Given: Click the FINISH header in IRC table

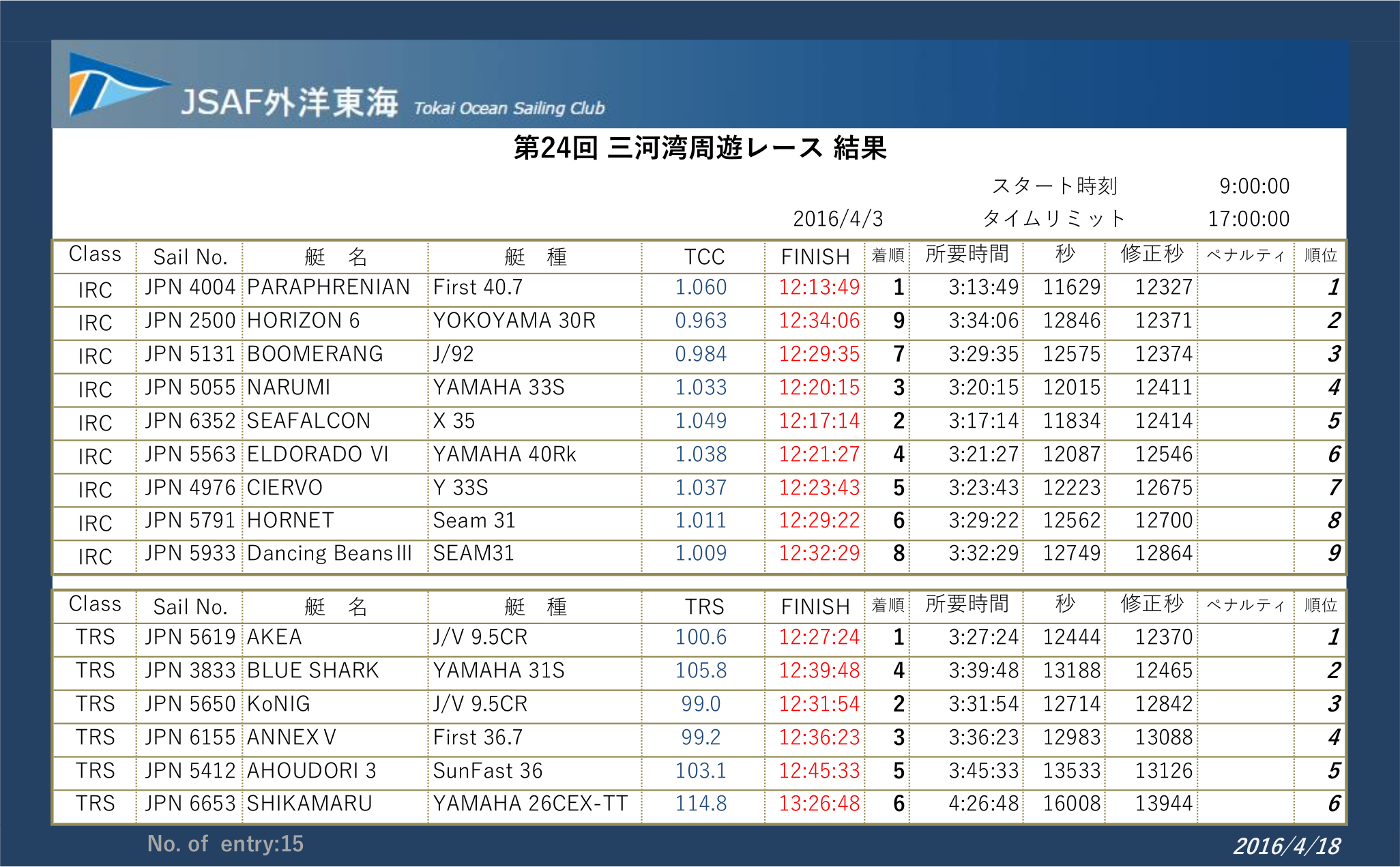Looking at the screenshot, I should click(815, 256).
